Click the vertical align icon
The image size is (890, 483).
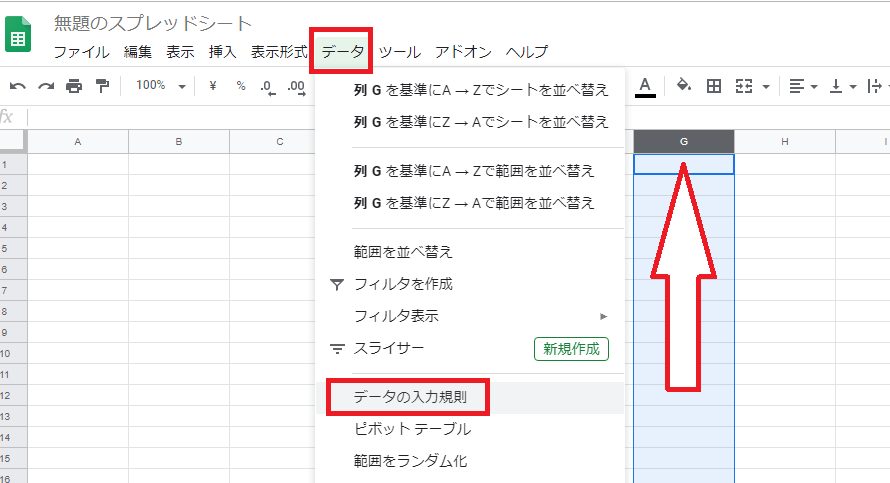(x=836, y=86)
